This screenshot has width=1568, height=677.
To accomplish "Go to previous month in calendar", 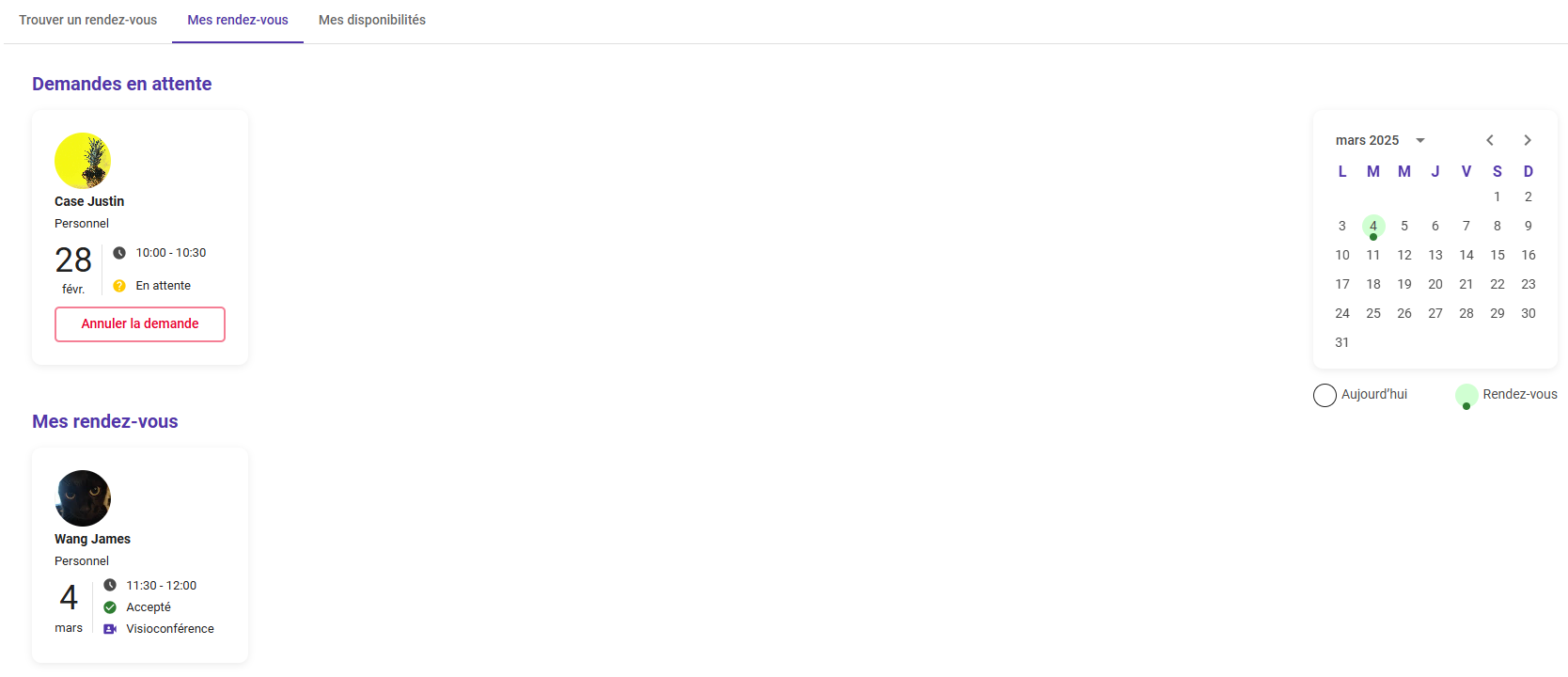I will click(x=1490, y=140).
